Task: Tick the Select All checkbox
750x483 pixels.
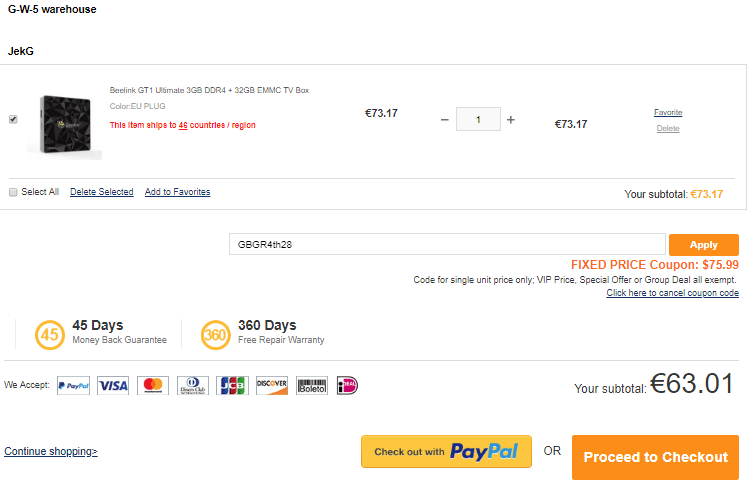Action: click(x=13, y=192)
